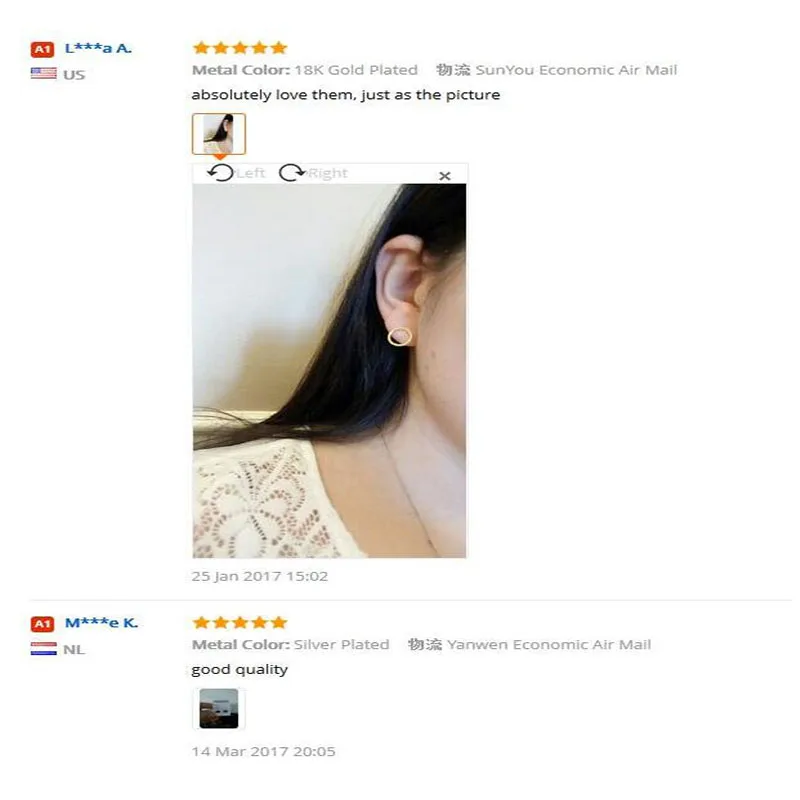Click the A1 badge beside L***a A.

point(42,49)
